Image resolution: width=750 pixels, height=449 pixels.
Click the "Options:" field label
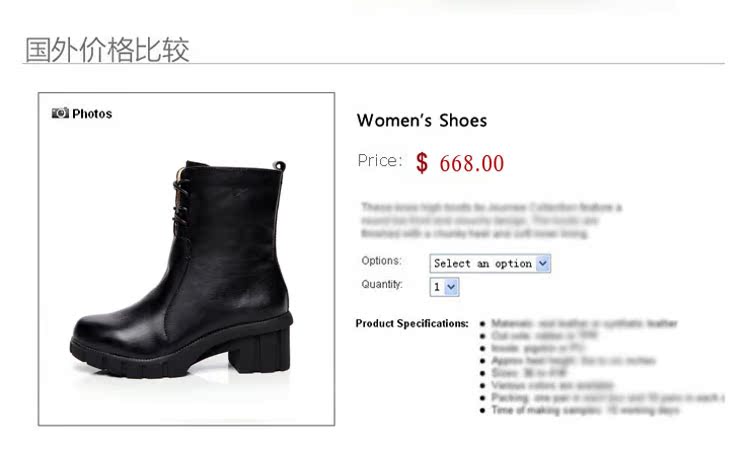tap(381, 261)
